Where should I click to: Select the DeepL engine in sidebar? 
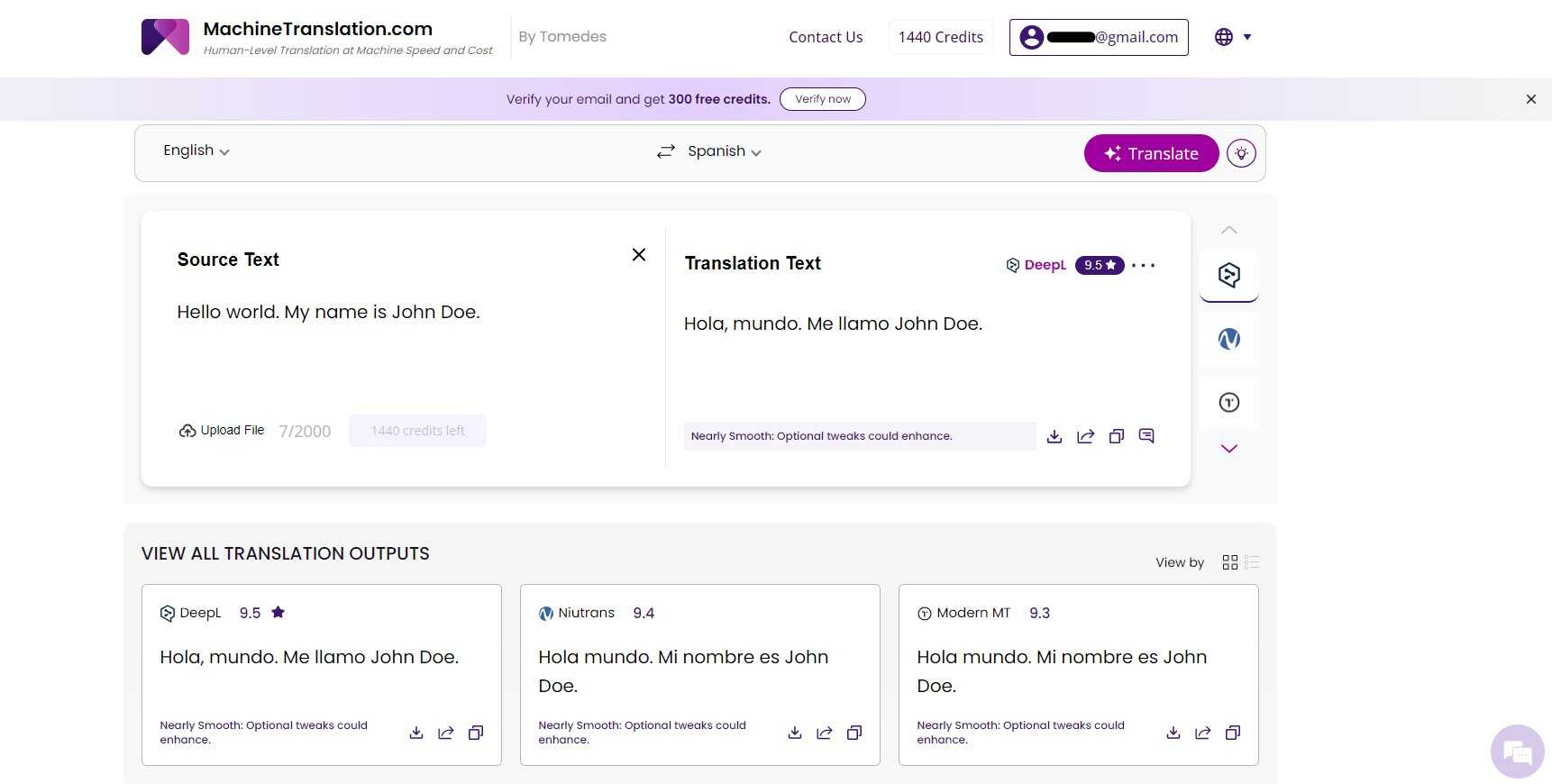[1229, 275]
